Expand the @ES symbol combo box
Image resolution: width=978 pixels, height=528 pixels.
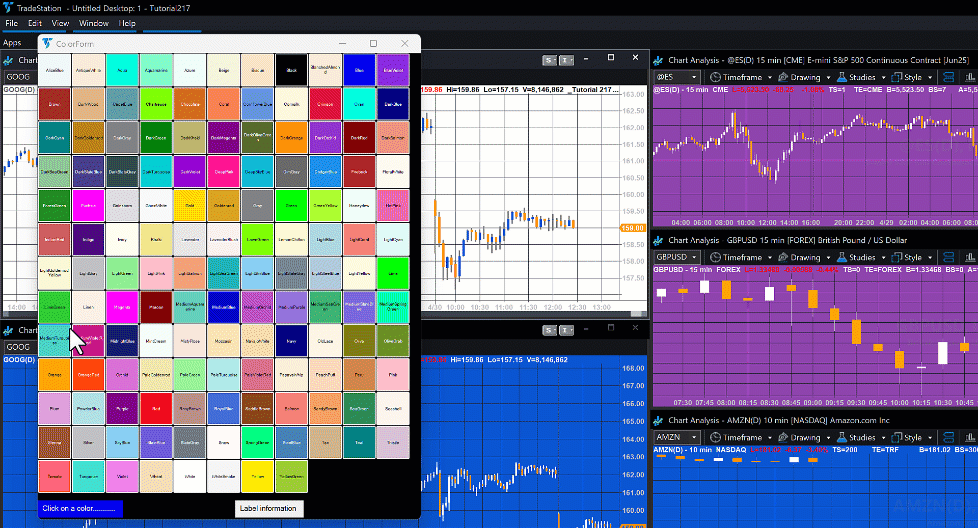(694, 77)
